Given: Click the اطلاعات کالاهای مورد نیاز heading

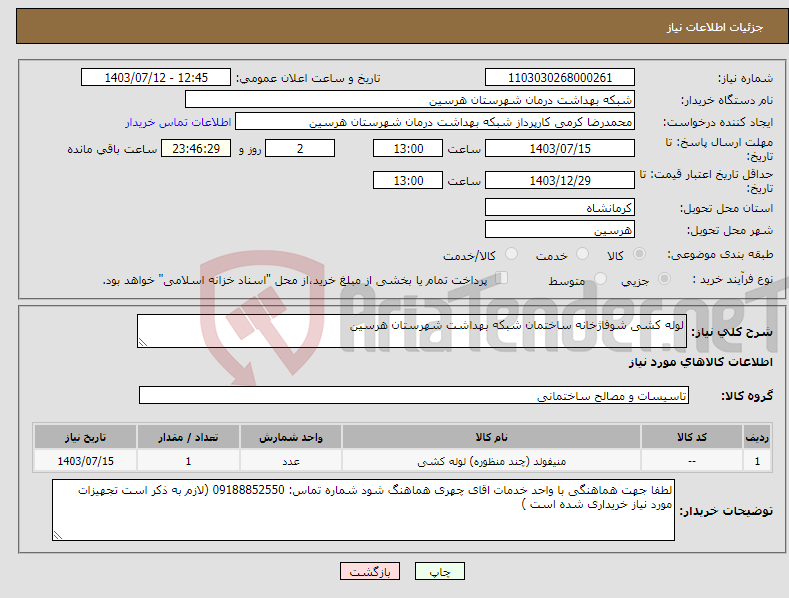Looking at the screenshot, I should pos(700,362).
